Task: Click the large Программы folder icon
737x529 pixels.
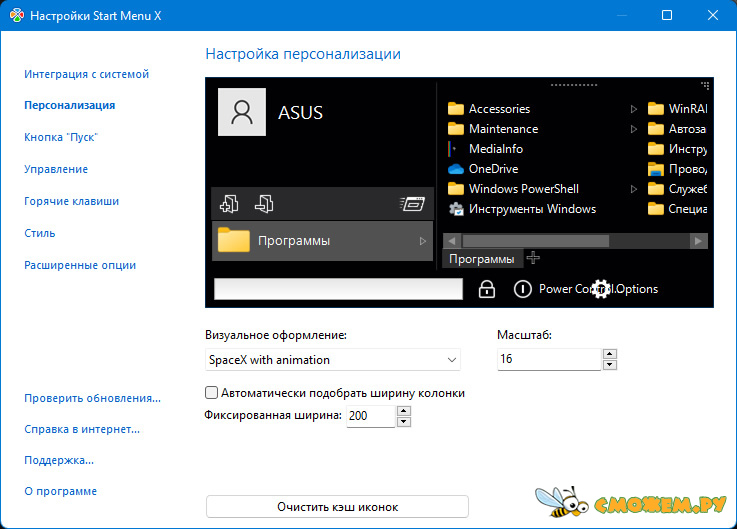Action: click(234, 240)
